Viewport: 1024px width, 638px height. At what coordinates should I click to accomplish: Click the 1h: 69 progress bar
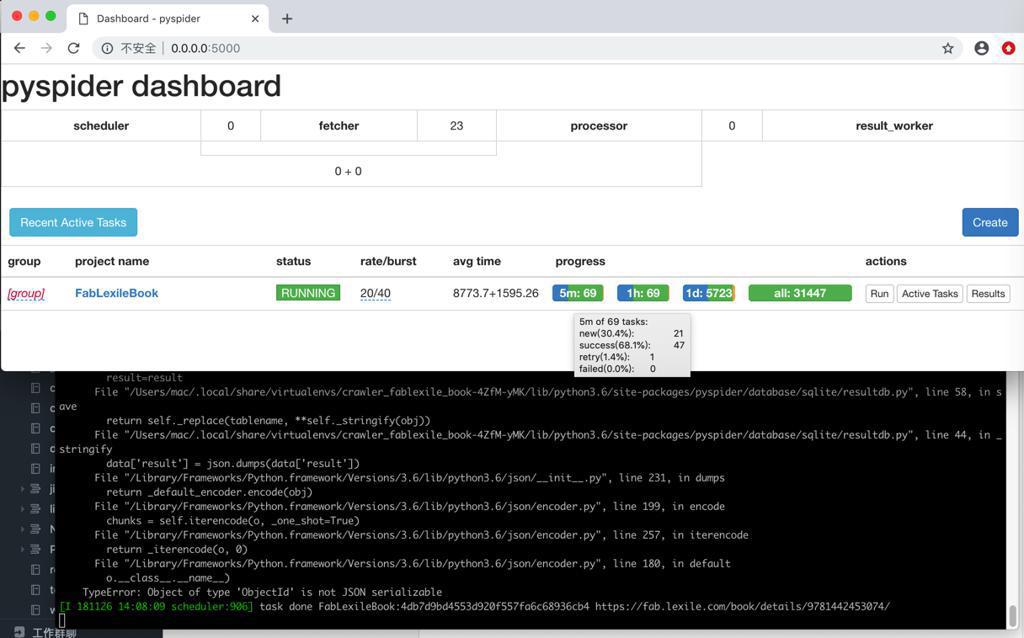coord(643,293)
